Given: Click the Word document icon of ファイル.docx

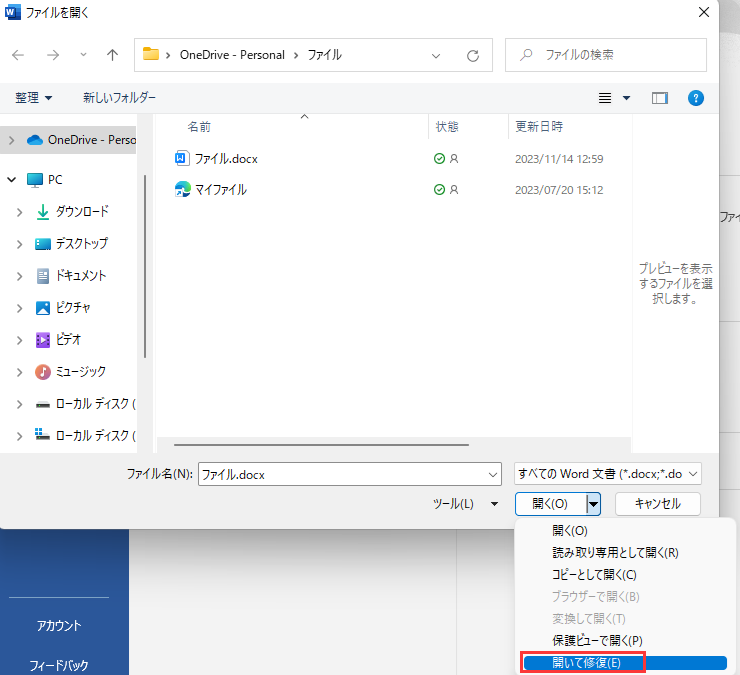Looking at the screenshot, I should coord(182,158).
